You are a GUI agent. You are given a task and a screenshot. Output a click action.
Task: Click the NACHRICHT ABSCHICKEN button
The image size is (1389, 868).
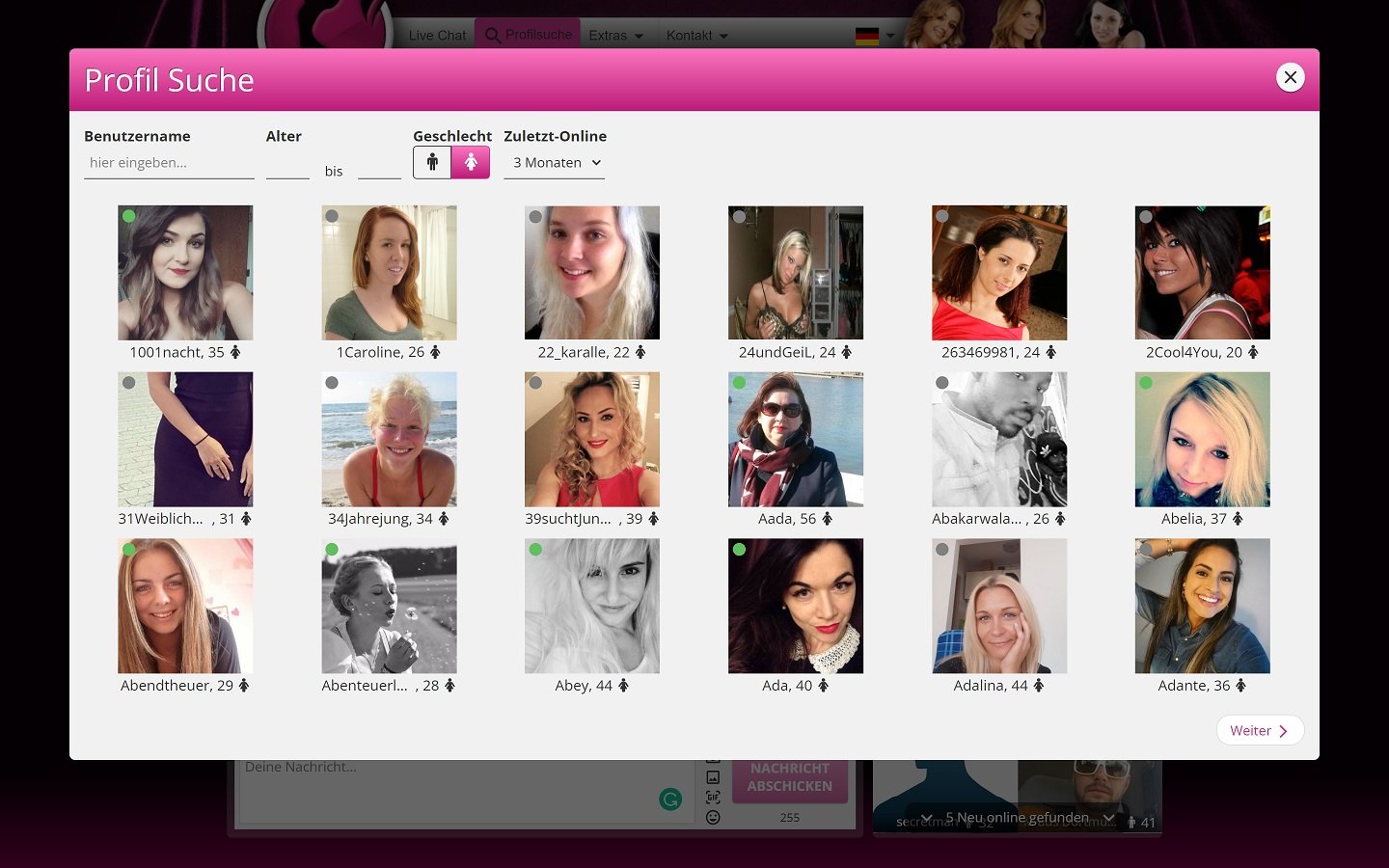pos(790,779)
